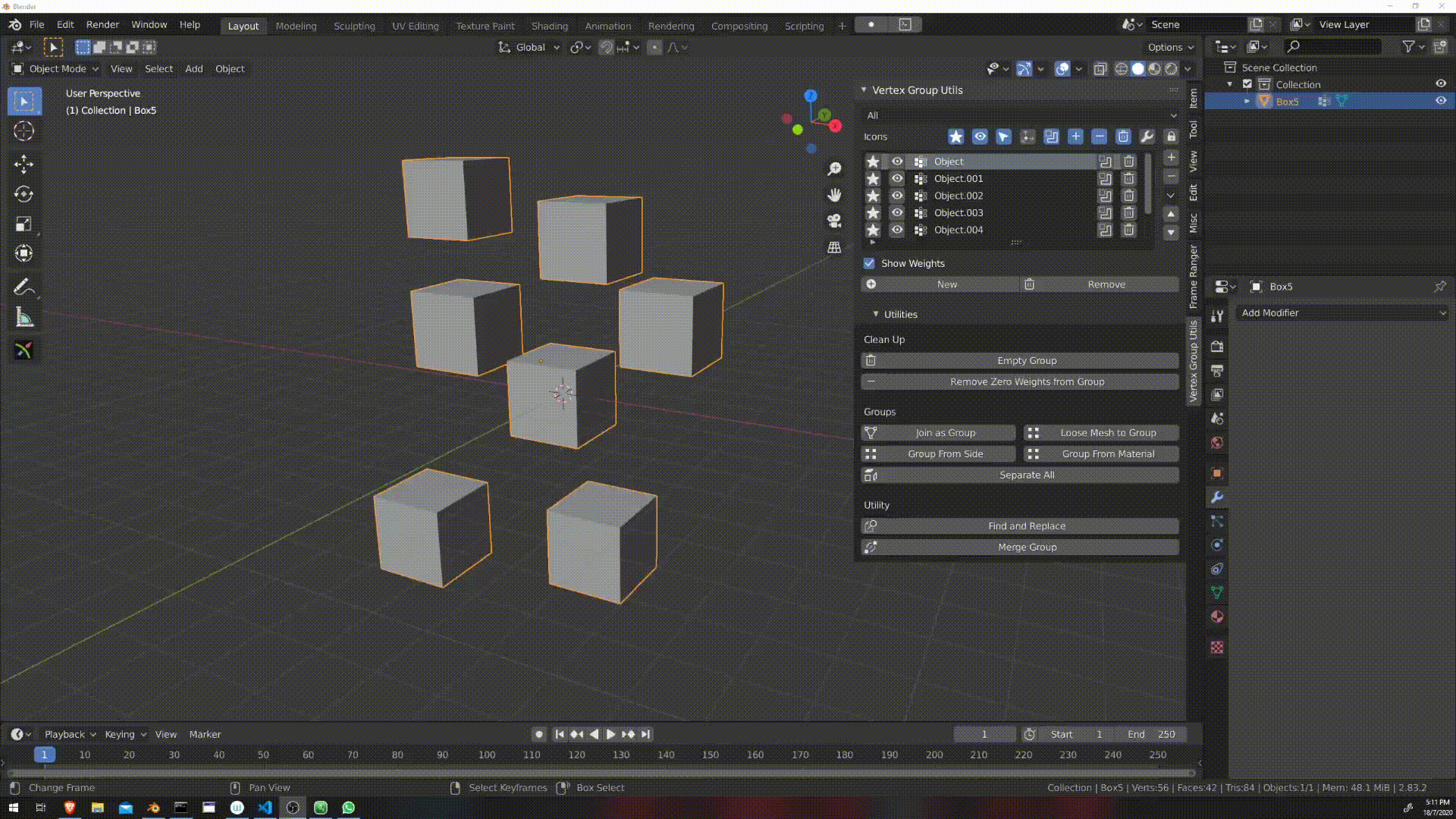Toggle Collection visibility eye in outliner

(x=1441, y=84)
